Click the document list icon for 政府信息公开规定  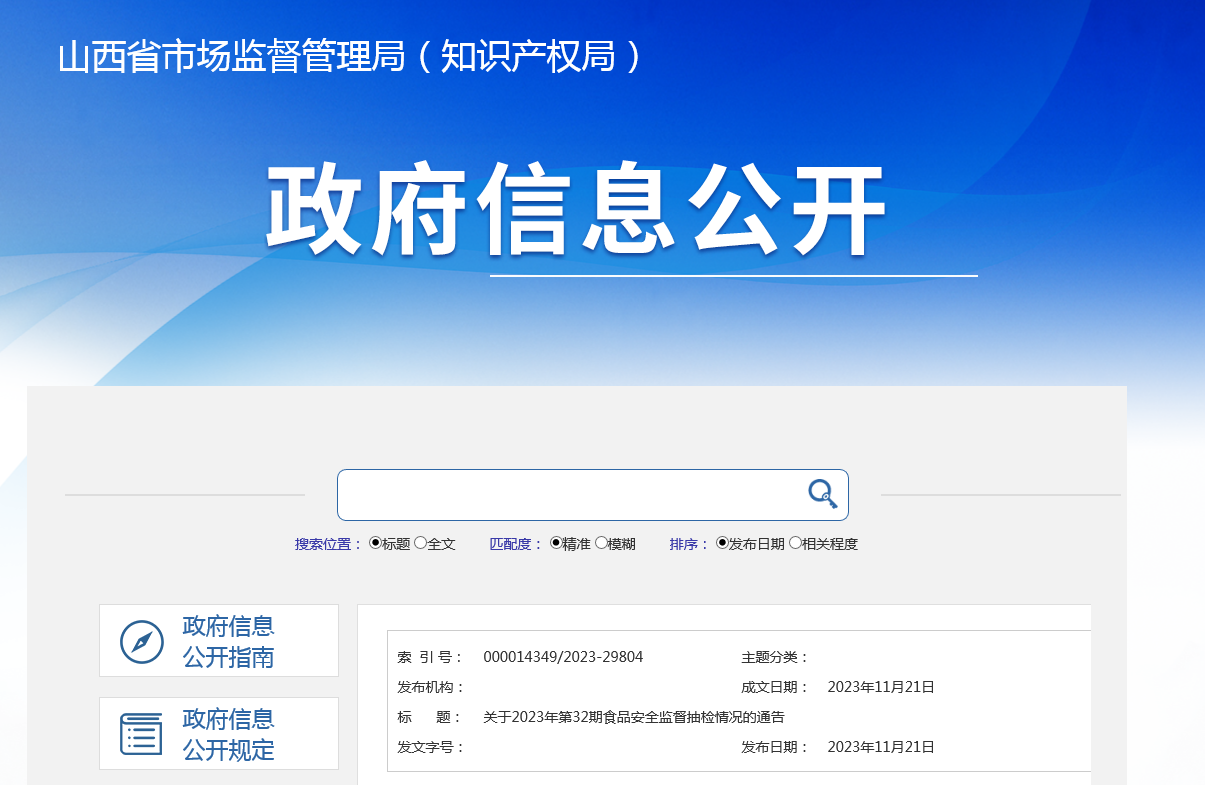coord(141,734)
